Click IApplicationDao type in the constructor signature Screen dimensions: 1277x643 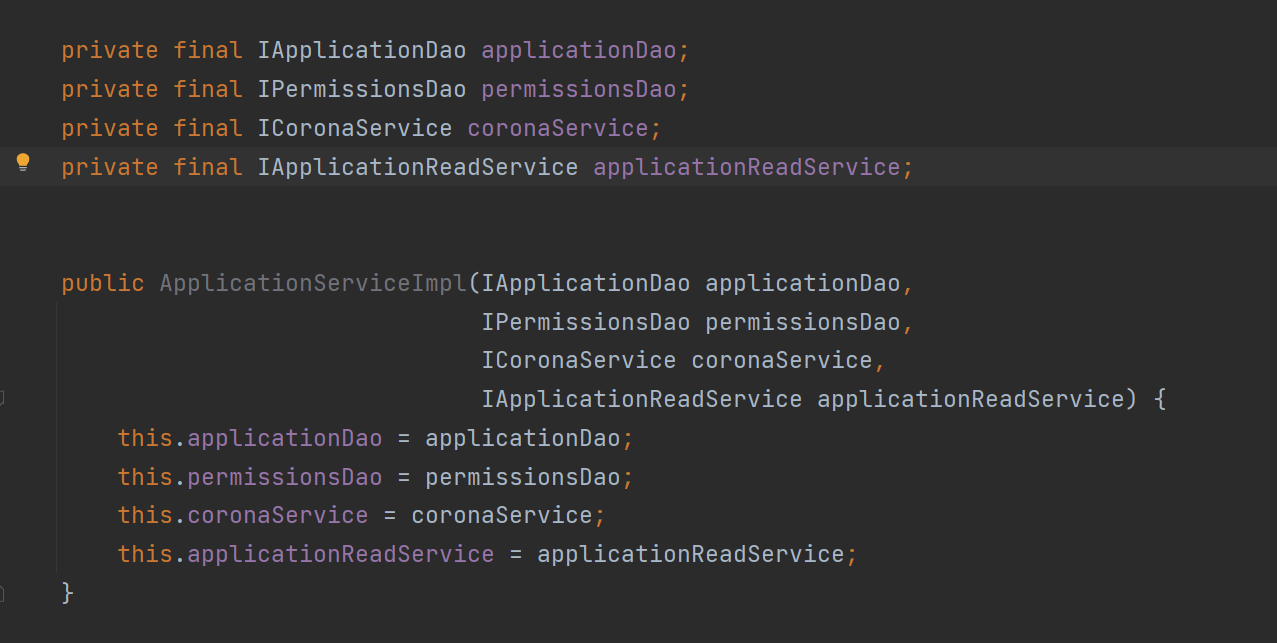(x=586, y=283)
